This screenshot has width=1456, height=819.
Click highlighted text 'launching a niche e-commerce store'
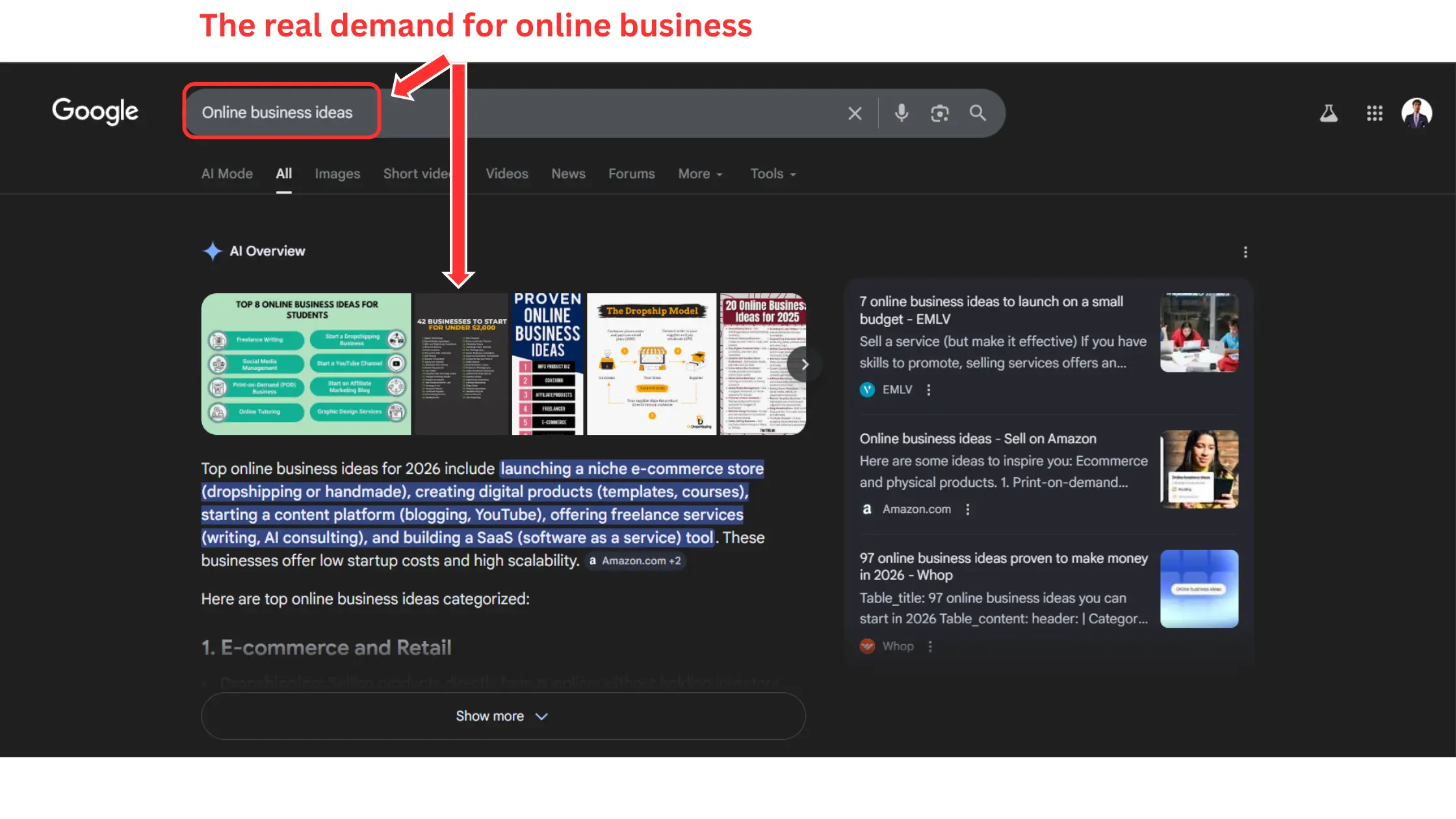[632, 469]
